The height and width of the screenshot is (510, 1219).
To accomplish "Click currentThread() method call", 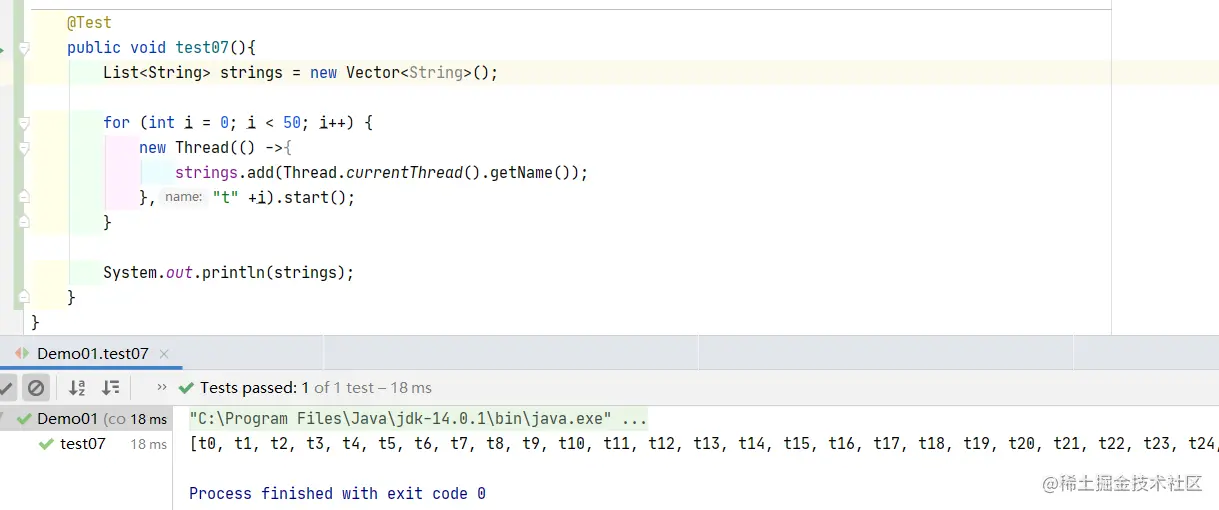I will 412,173.
